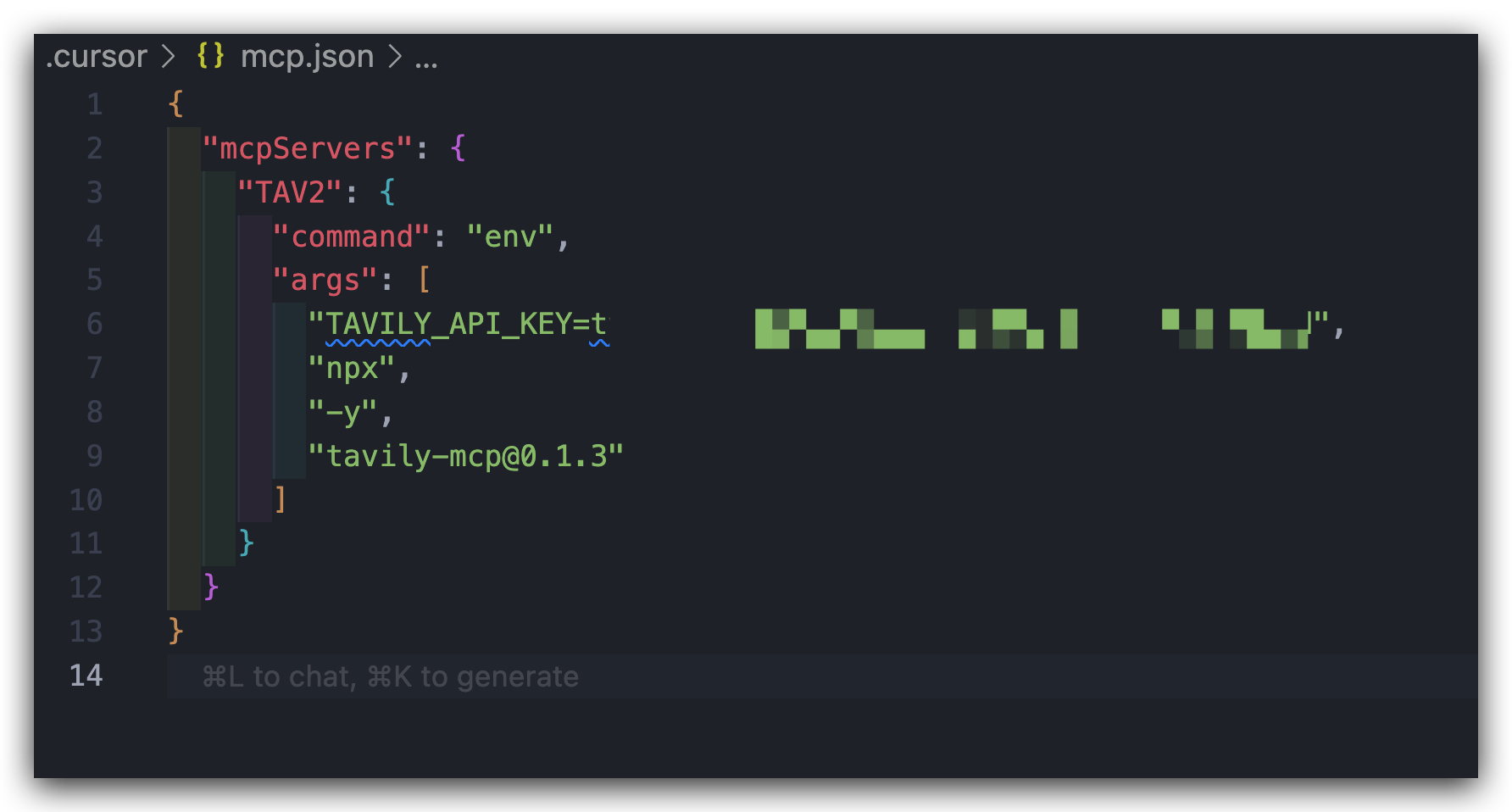Click the "args" property key
Screen dimensions: 1512x812
point(325,281)
